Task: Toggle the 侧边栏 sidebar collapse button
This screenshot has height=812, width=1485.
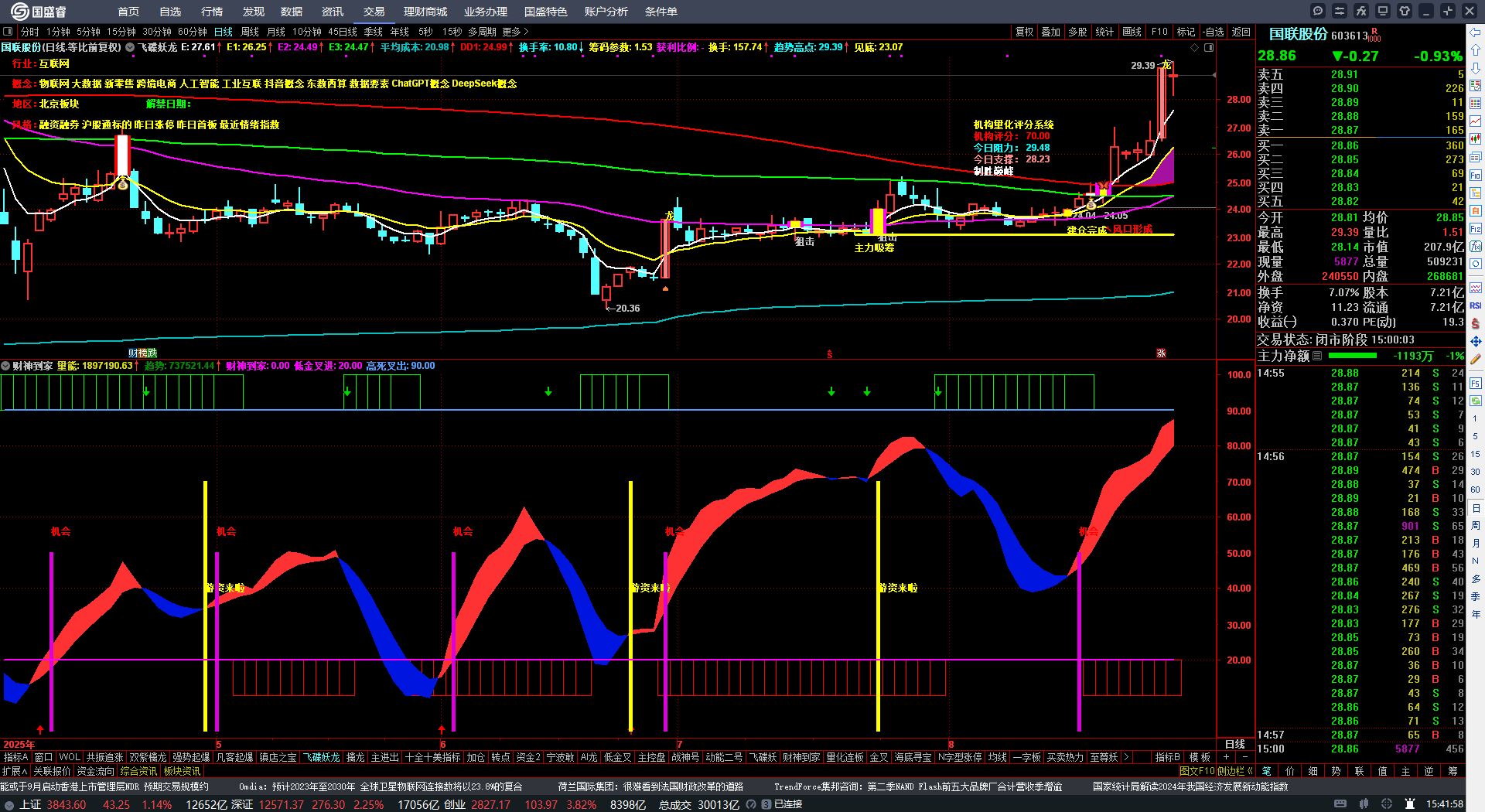Action: coord(1234,771)
